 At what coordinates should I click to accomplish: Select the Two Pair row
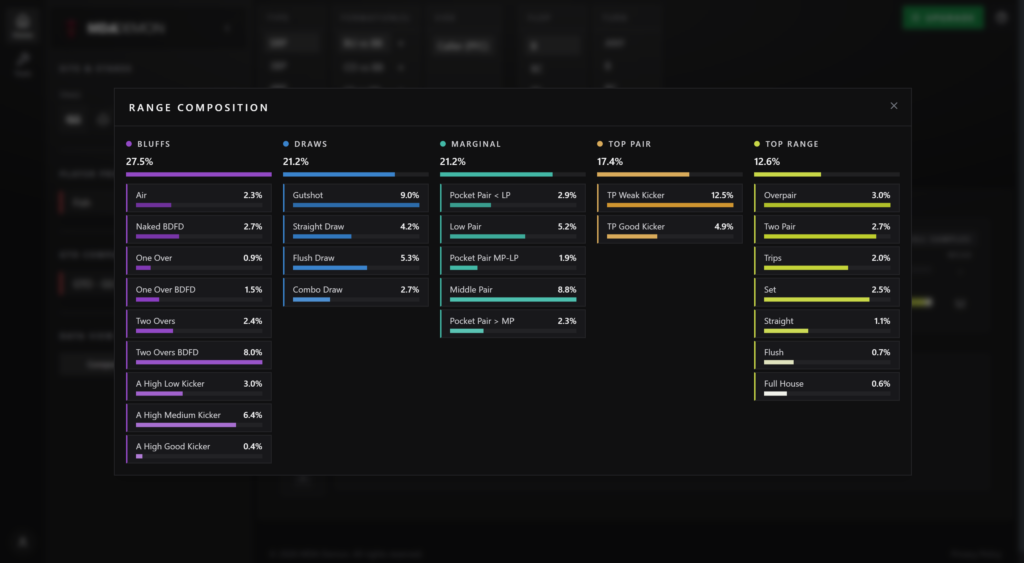click(x=827, y=229)
